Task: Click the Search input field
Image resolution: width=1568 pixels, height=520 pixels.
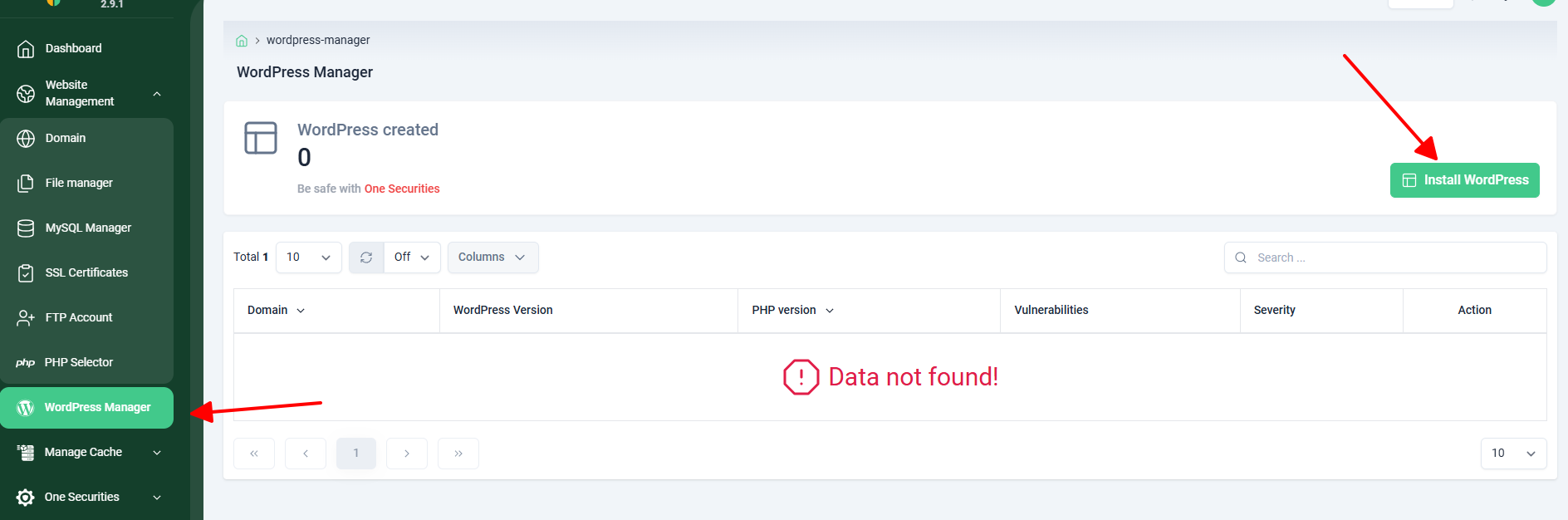Action: pos(1385,258)
